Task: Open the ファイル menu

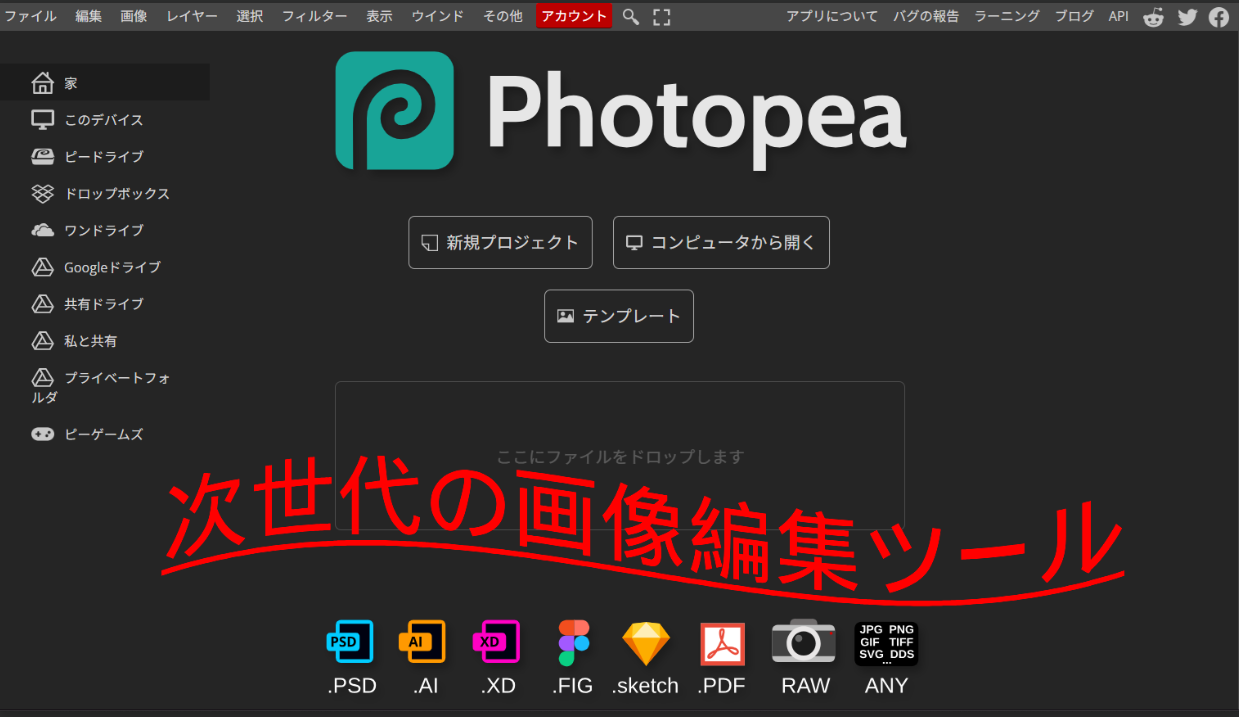Action: coord(31,16)
